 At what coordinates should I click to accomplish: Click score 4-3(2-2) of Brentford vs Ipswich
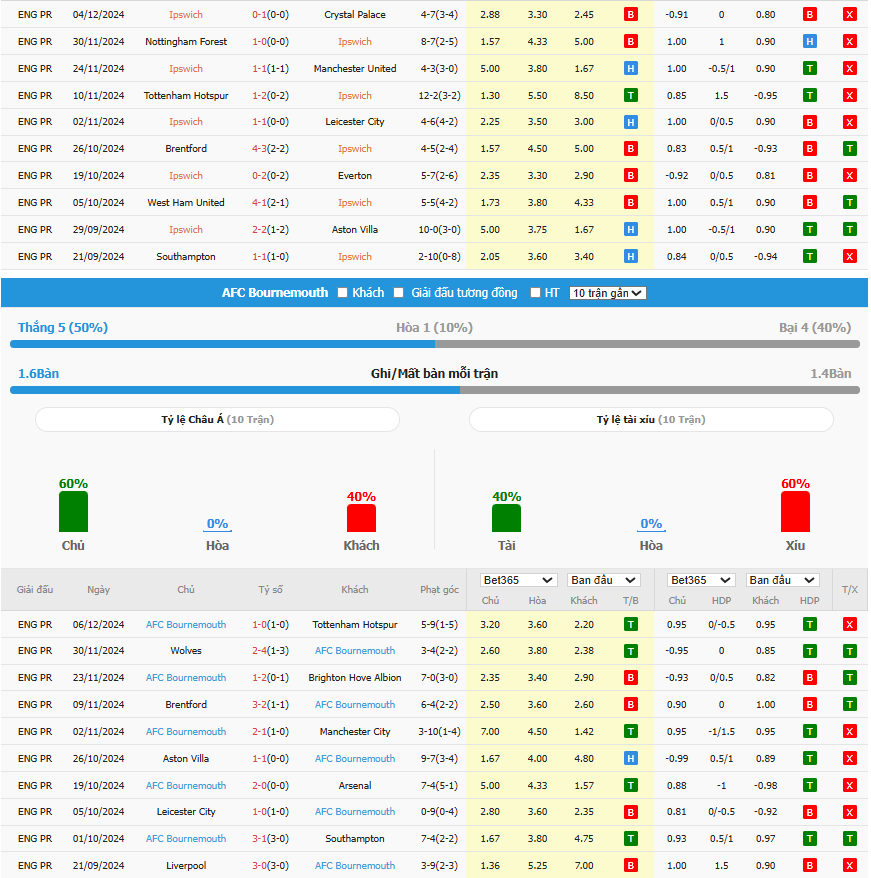[271, 148]
